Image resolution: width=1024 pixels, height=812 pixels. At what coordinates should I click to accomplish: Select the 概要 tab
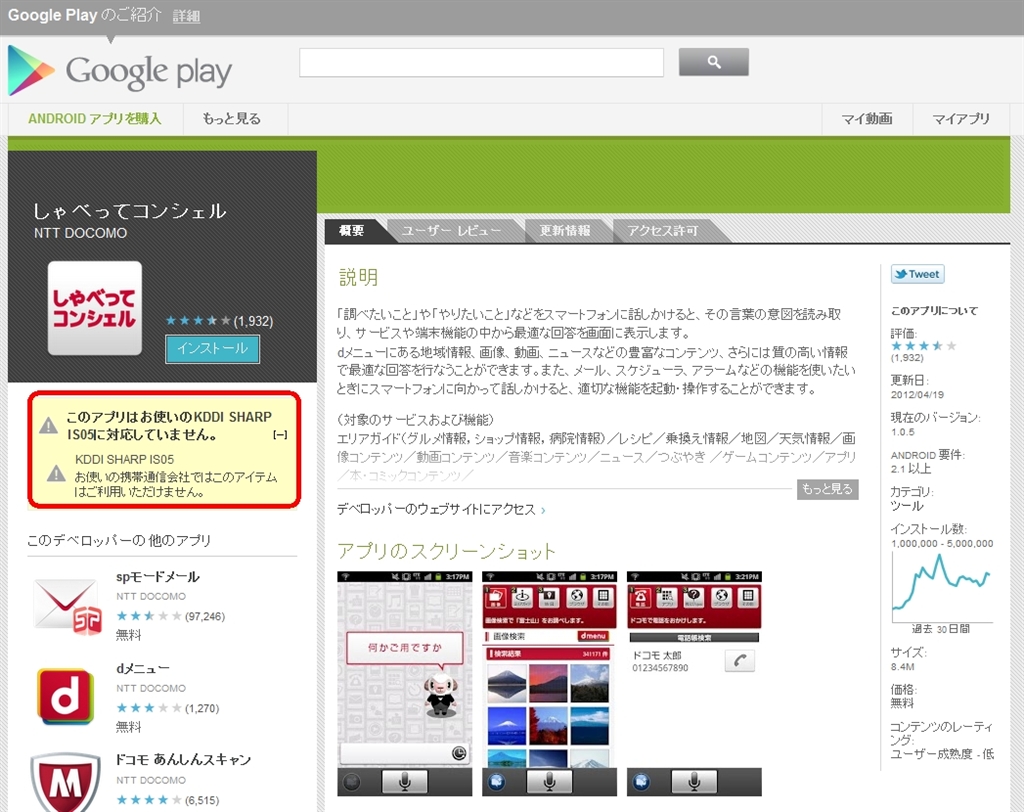click(351, 231)
